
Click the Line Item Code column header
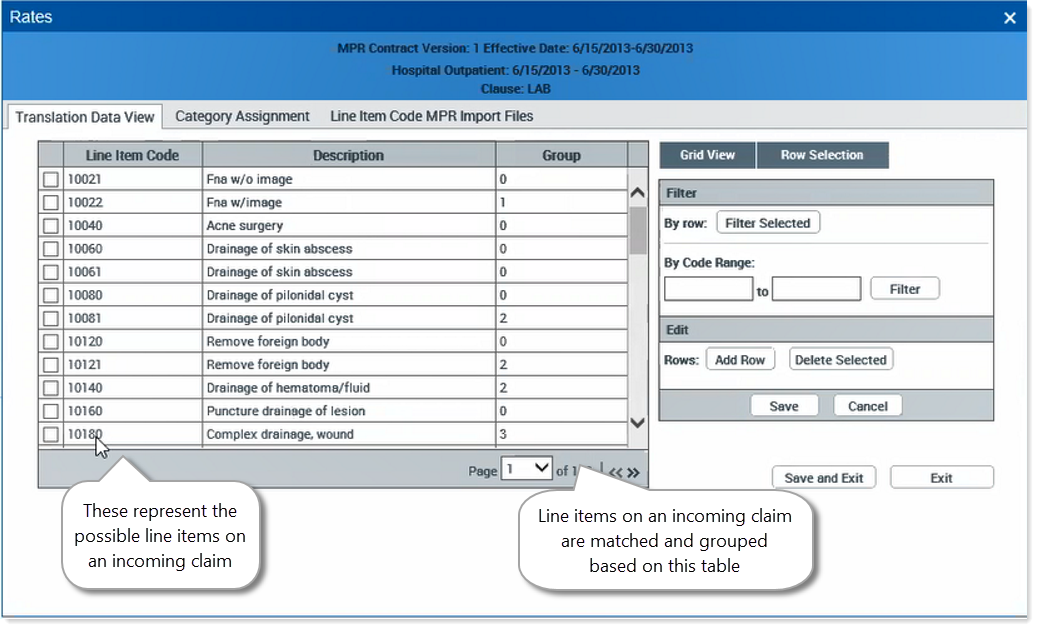(x=132, y=155)
